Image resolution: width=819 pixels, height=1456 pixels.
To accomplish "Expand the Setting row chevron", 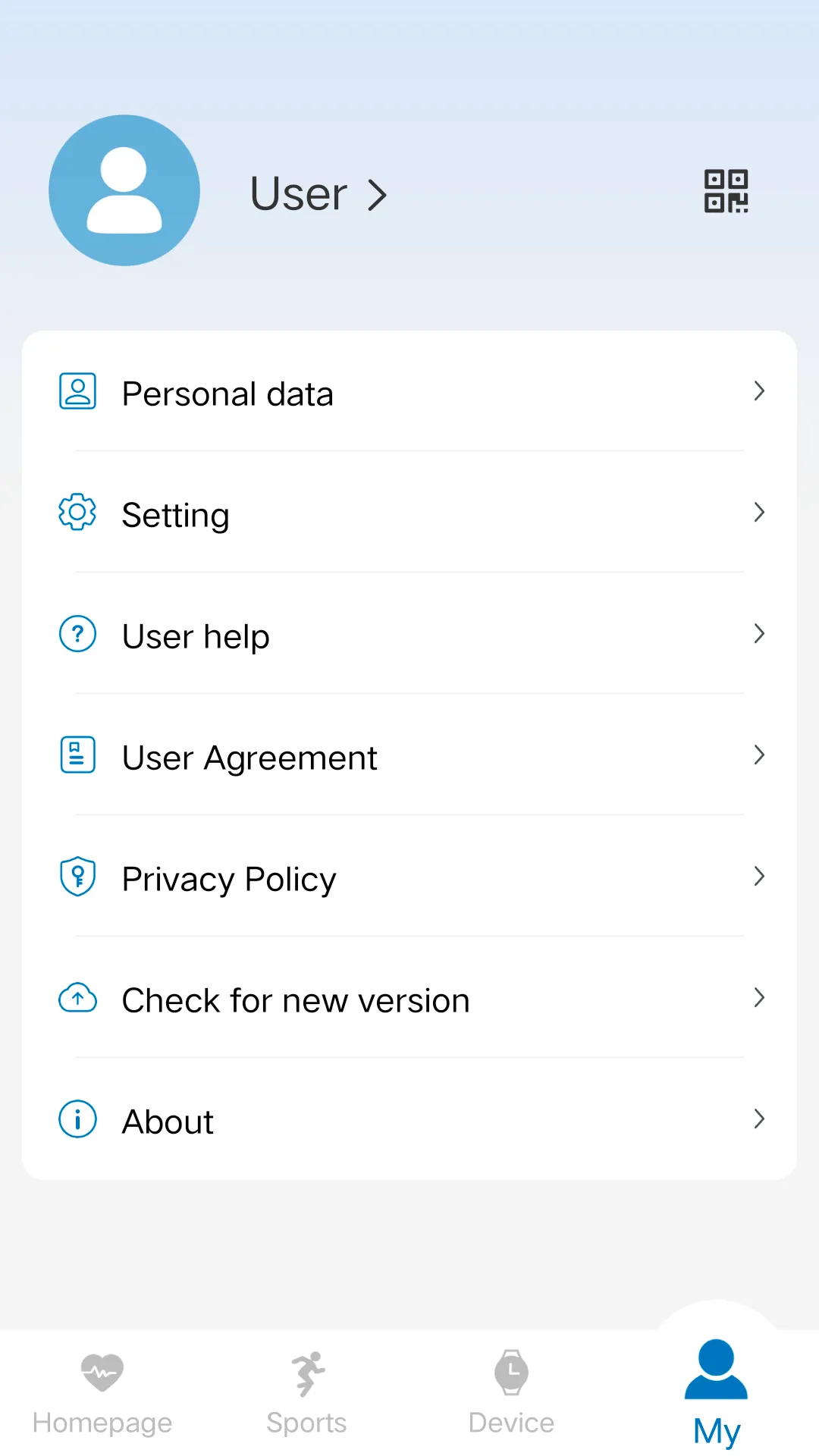I will [x=759, y=513].
